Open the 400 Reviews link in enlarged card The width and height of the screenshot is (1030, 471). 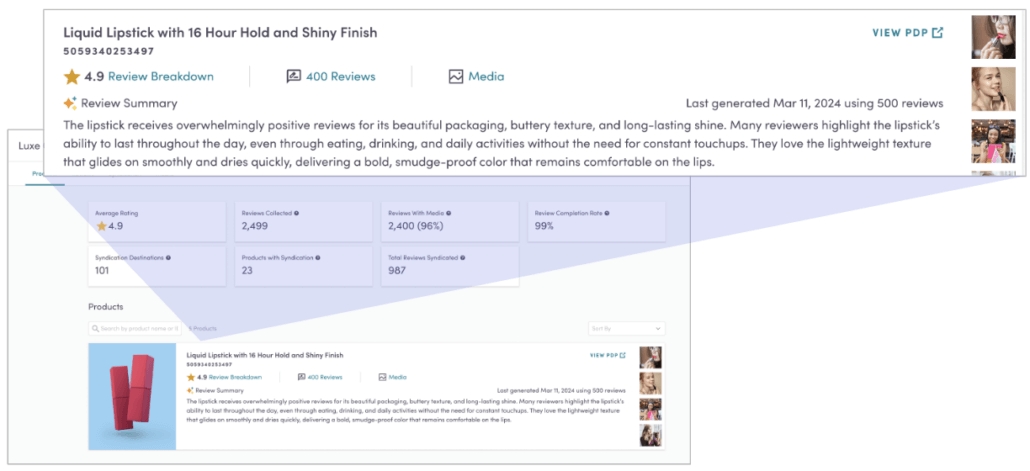coord(340,77)
